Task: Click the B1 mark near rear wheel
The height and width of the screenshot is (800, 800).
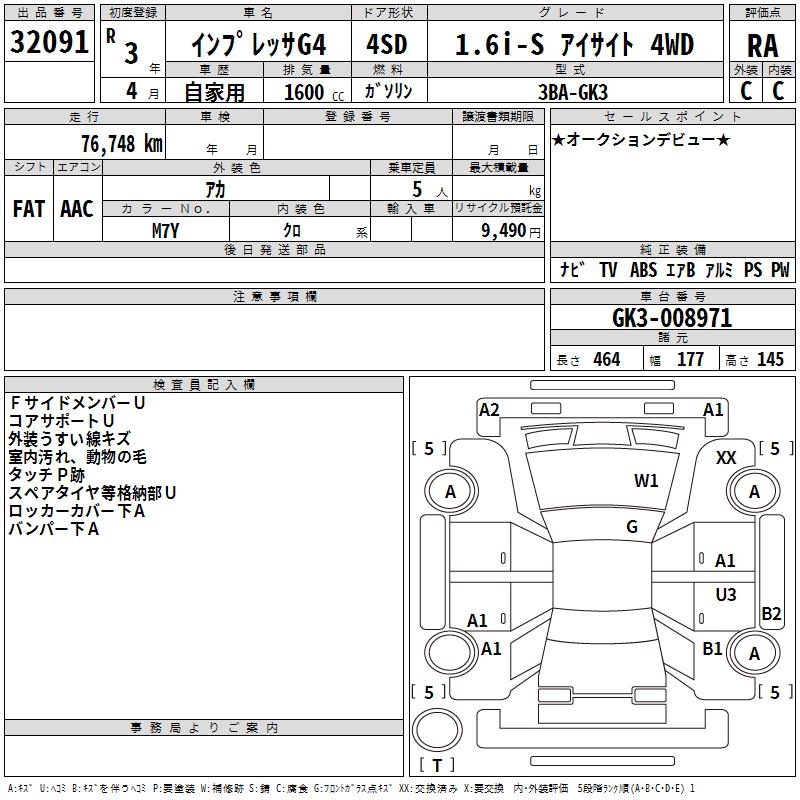Action: pos(712,649)
